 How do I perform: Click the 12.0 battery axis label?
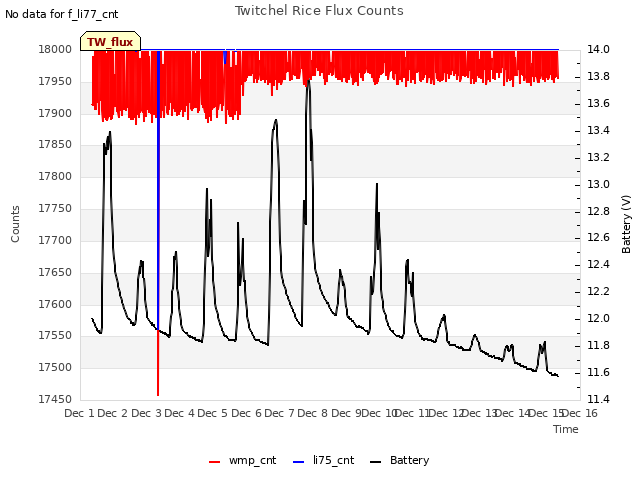pyautogui.click(x=598, y=318)
